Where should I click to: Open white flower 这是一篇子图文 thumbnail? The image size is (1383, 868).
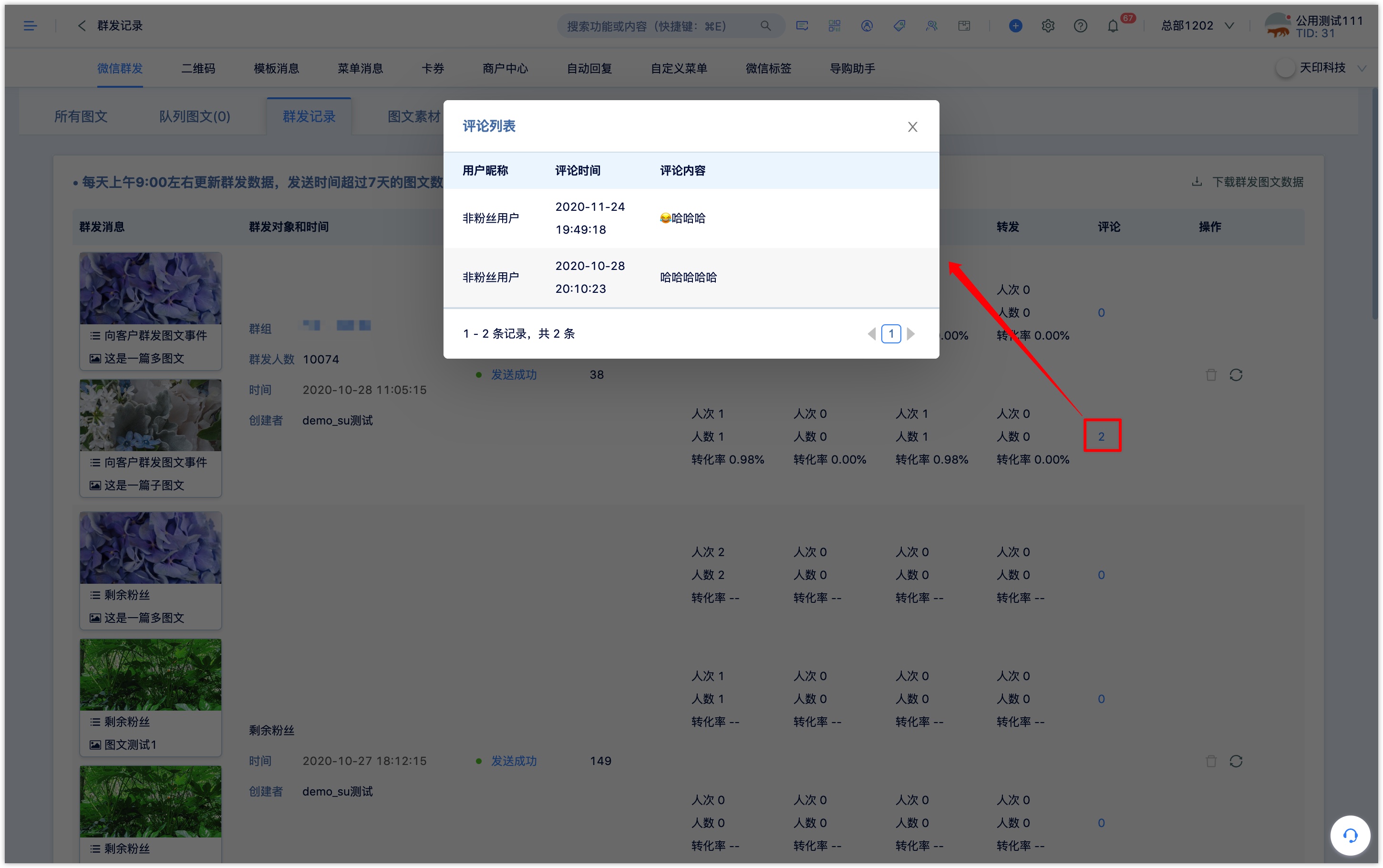[x=151, y=415]
